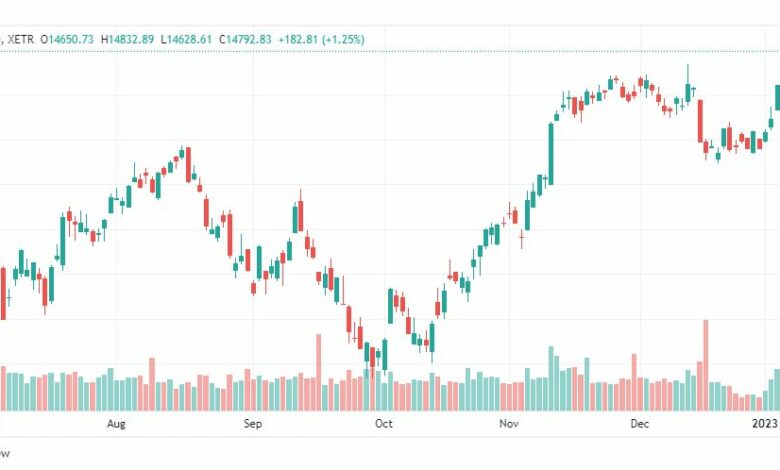Viewport: 780px width, 470px height.
Task: Select the high price value H14832.89
Action: pos(127,39)
